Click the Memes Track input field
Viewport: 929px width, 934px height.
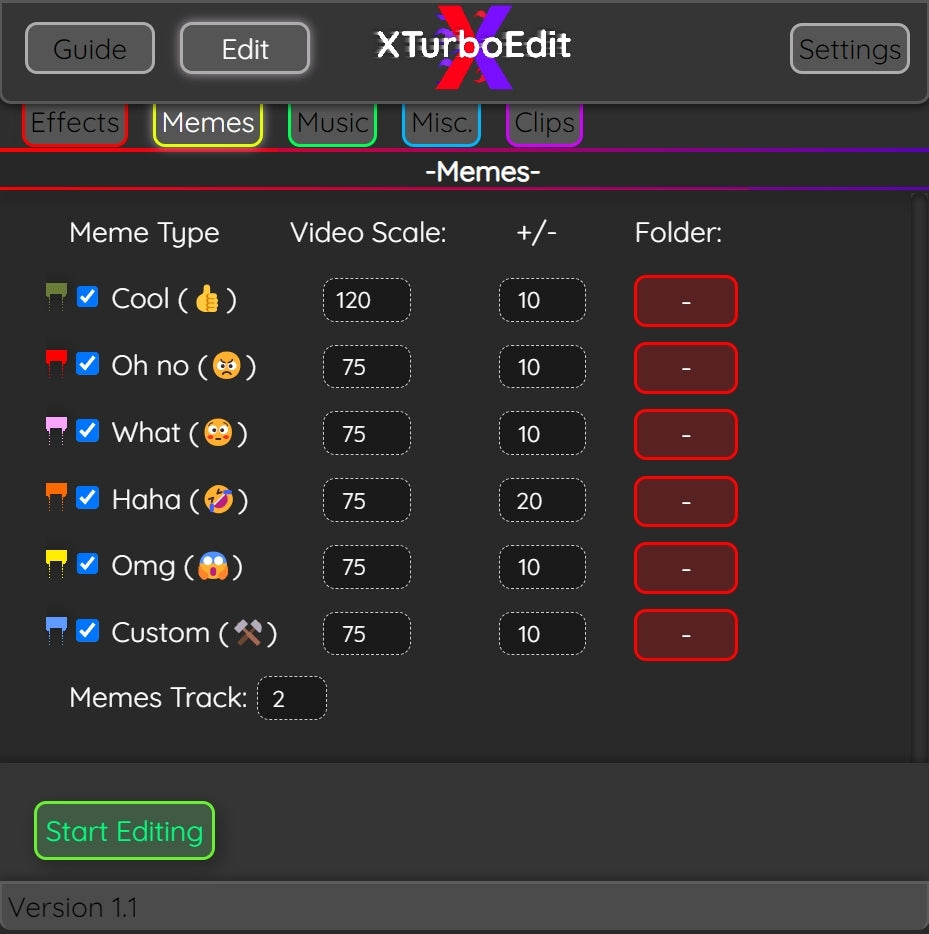(x=292, y=698)
